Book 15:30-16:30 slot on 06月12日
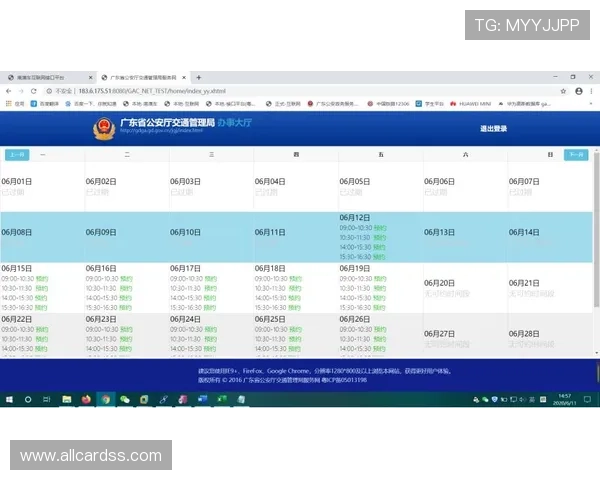The width and height of the screenshot is (600, 480). [379, 257]
